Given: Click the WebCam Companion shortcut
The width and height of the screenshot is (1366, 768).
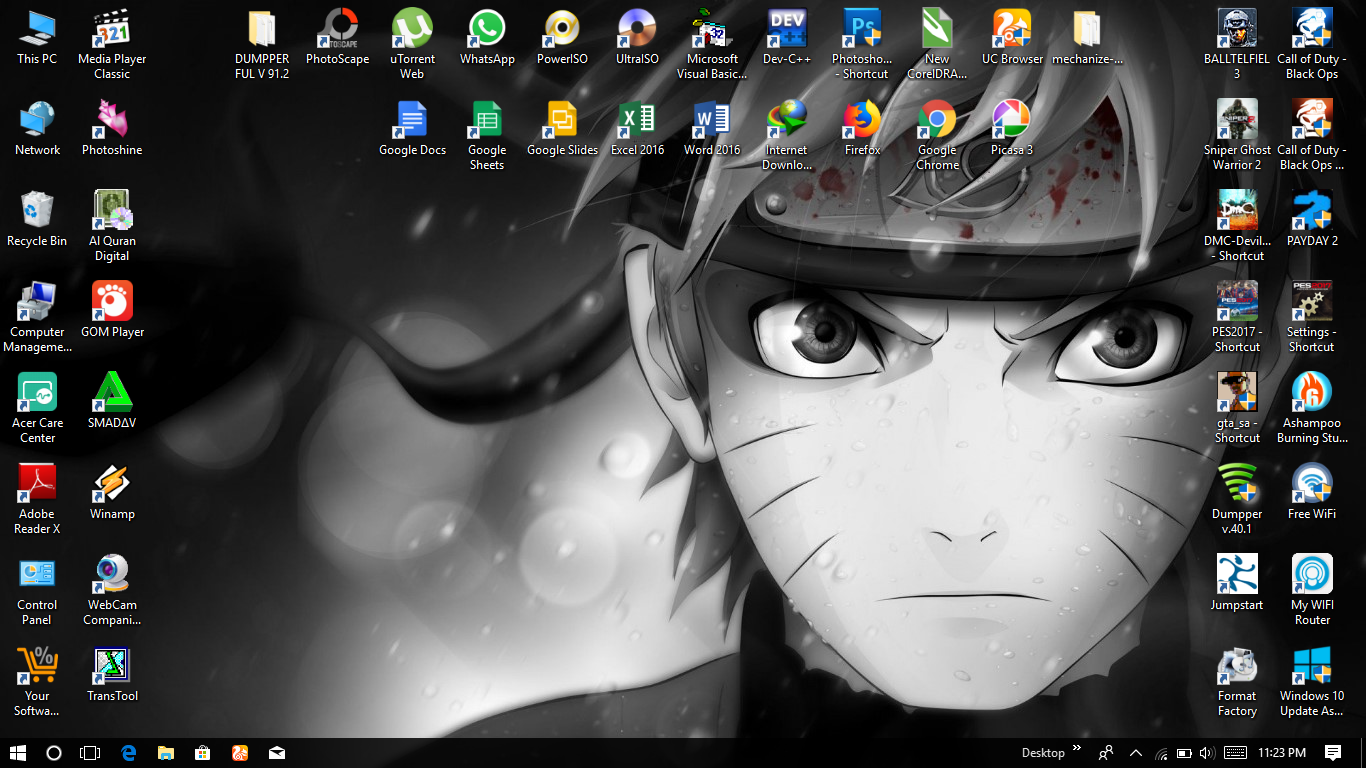Looking at the screenshot, I should coord(112,575).
